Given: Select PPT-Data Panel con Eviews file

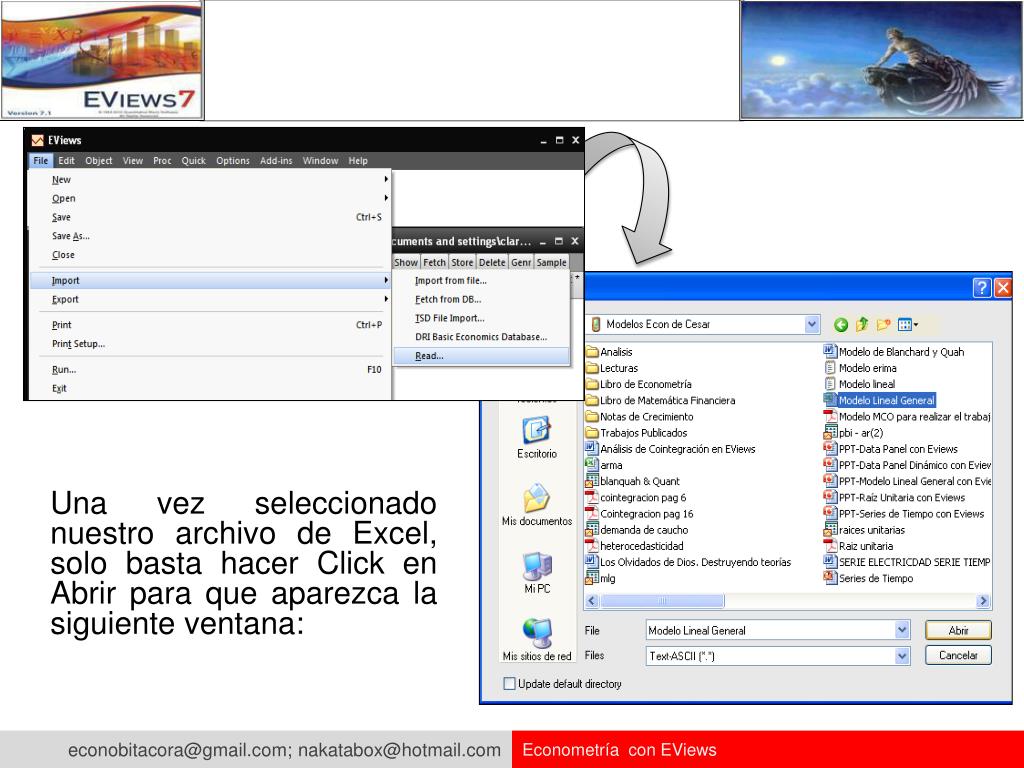Looking at the screenshot, I should coord(891,449).
